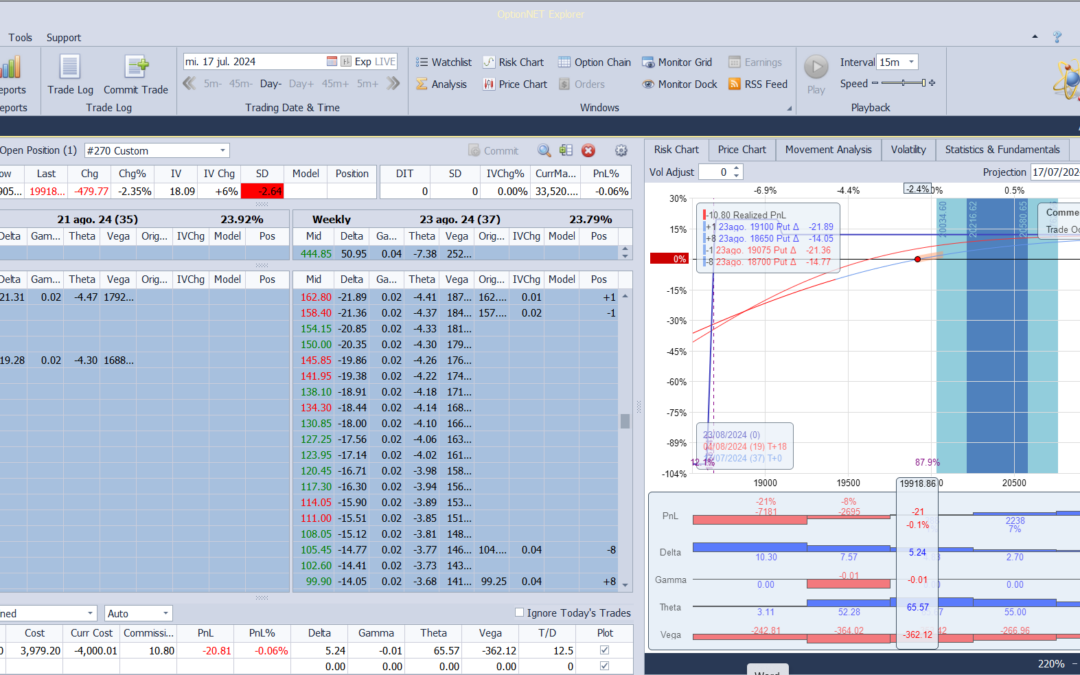Collapse the ribbon with the up arrow
1080x675 pixels.
click(x=1035, y=37)
